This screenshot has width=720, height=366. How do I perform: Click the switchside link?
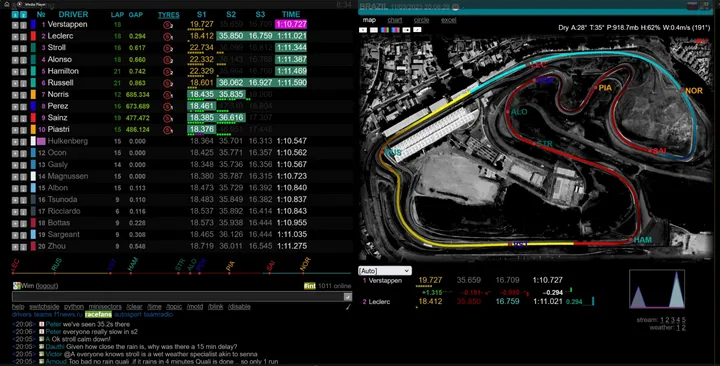click(44, 307)
